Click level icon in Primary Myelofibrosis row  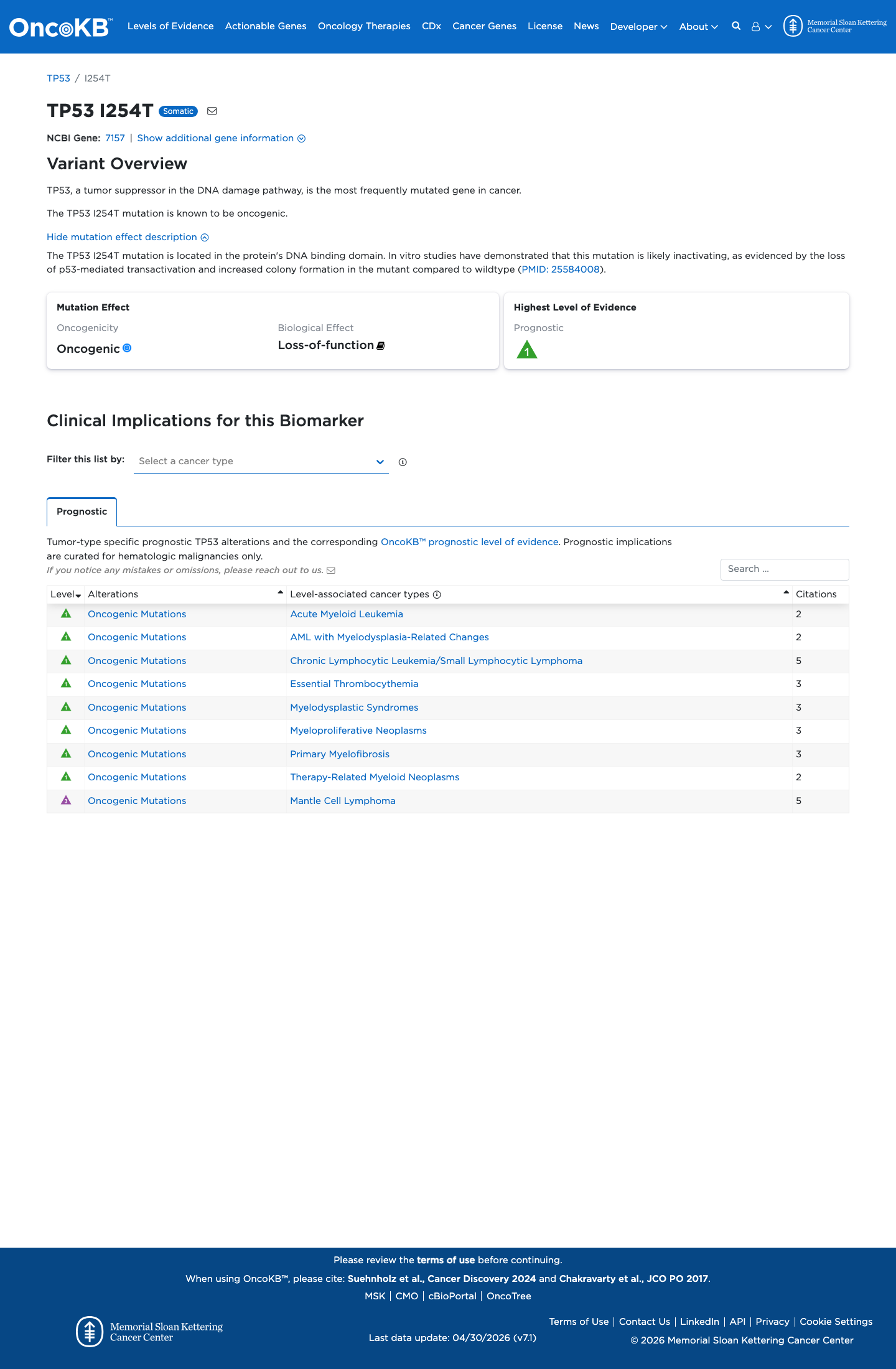click(x=66, y=754)
